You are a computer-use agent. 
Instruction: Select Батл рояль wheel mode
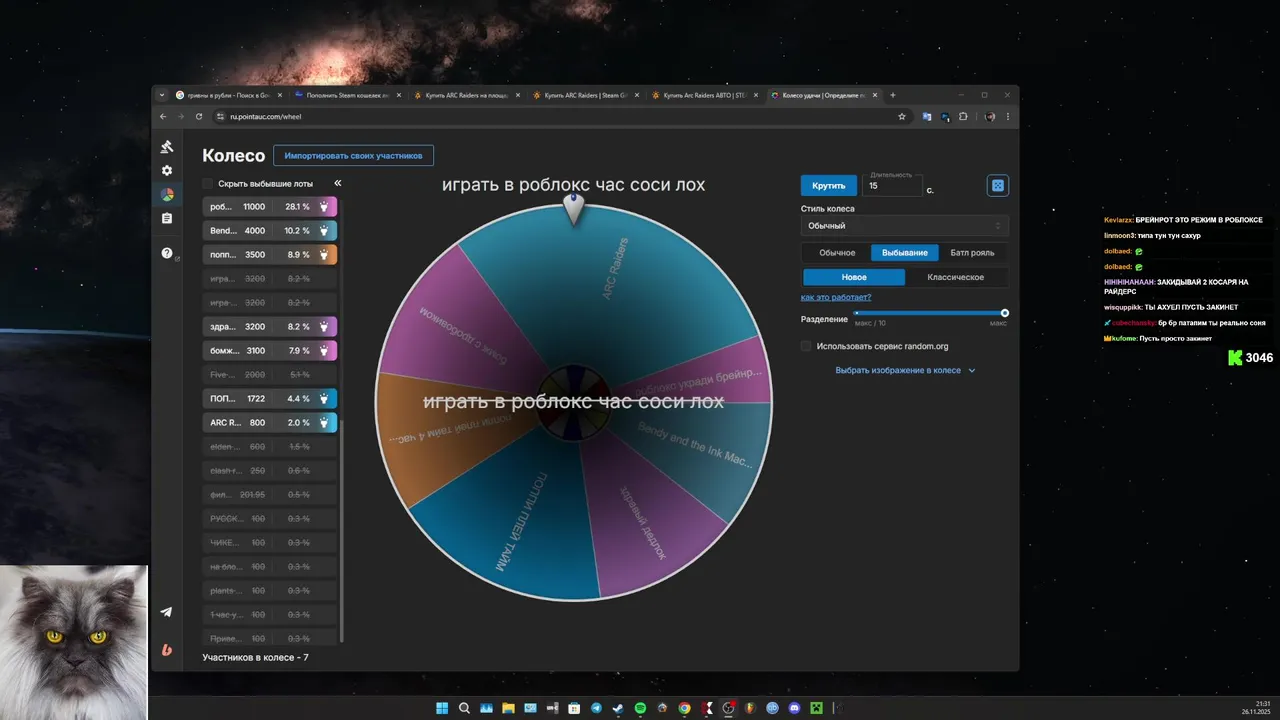coord(972,253)
